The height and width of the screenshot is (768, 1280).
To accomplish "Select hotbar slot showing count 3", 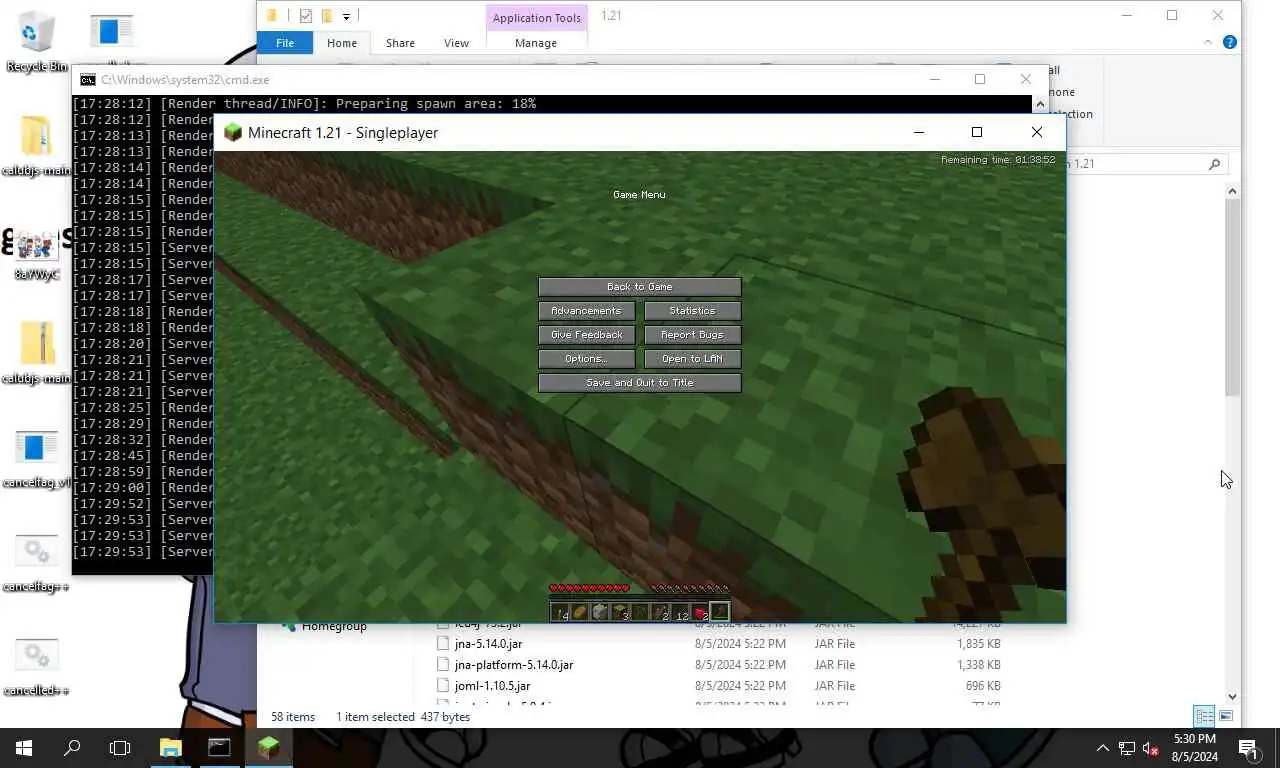I will click(620, 612).
